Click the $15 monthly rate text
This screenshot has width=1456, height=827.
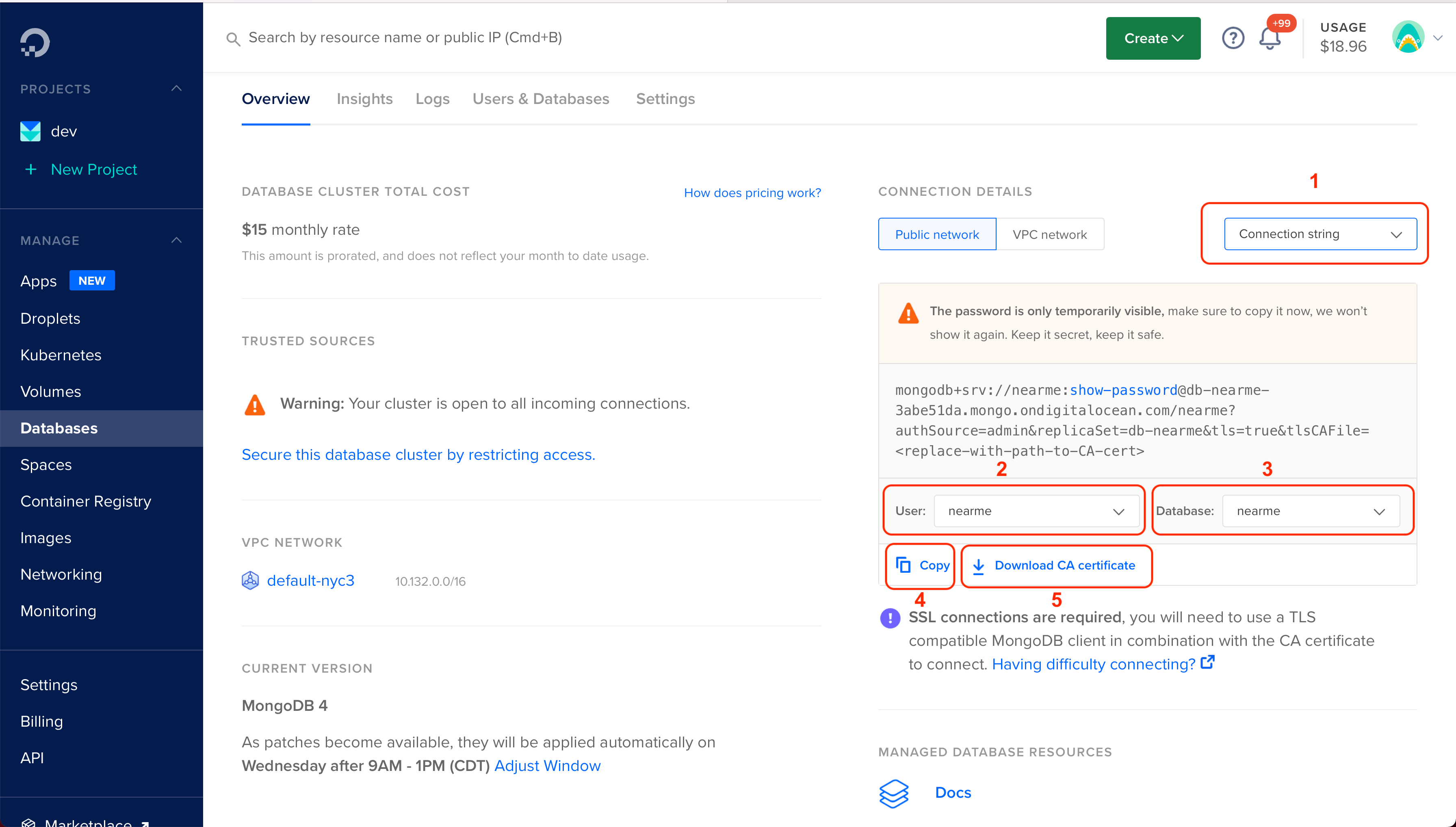tap(301, 229)
